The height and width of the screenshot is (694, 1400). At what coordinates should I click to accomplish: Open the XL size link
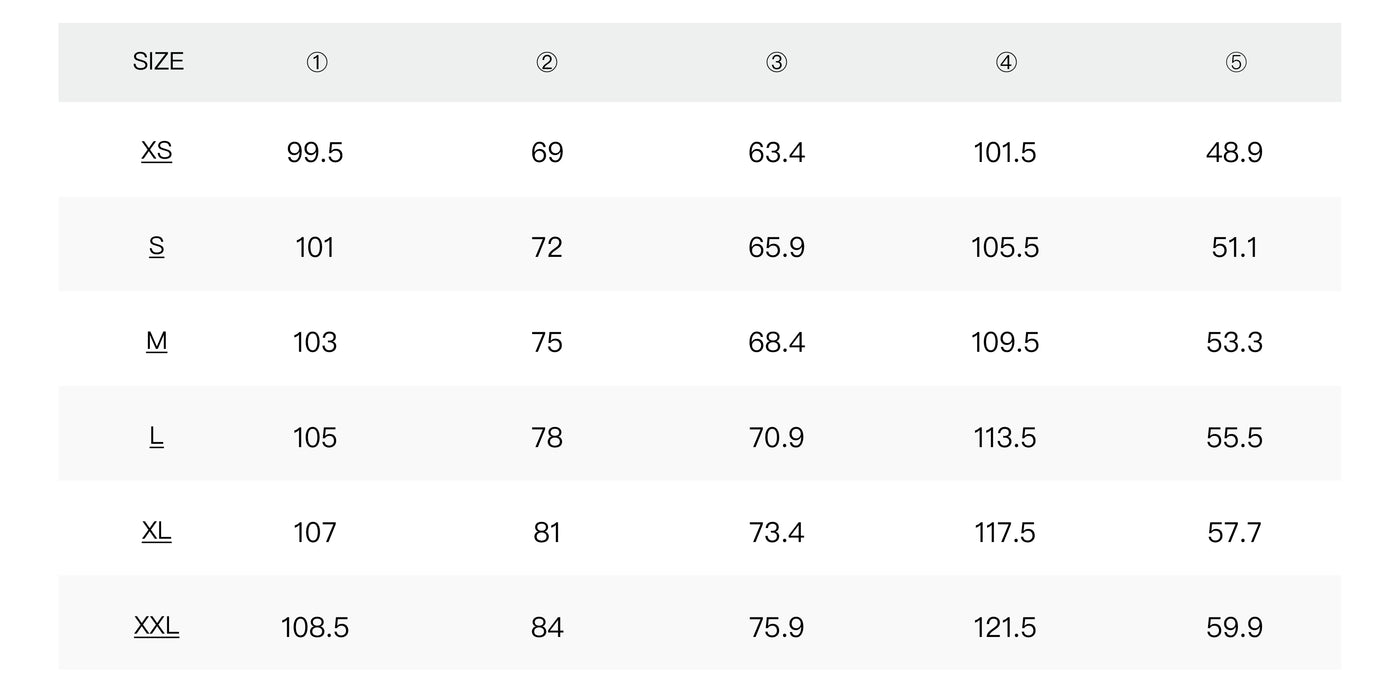157,531
